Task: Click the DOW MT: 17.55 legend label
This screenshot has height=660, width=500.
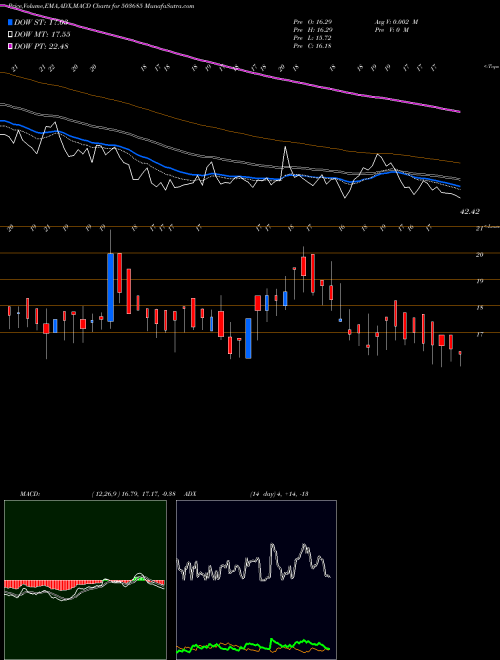Action: click(42, 35)
